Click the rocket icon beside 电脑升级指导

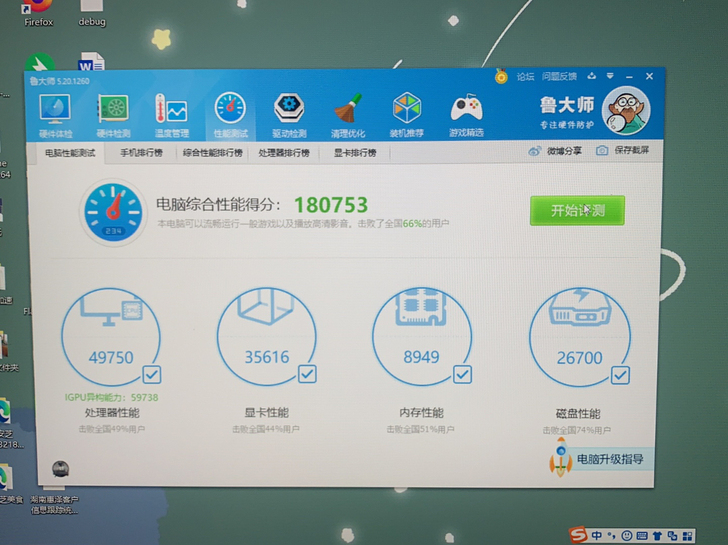[x=560, y=457]
